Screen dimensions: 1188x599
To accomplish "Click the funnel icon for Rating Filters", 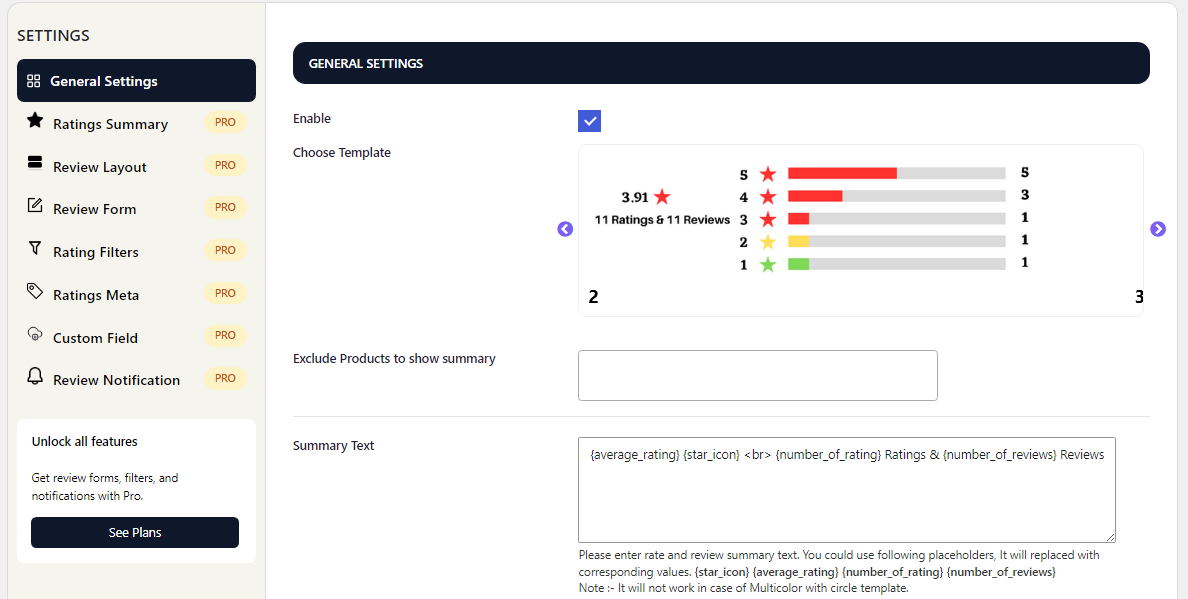I will [x=35, y=248].
